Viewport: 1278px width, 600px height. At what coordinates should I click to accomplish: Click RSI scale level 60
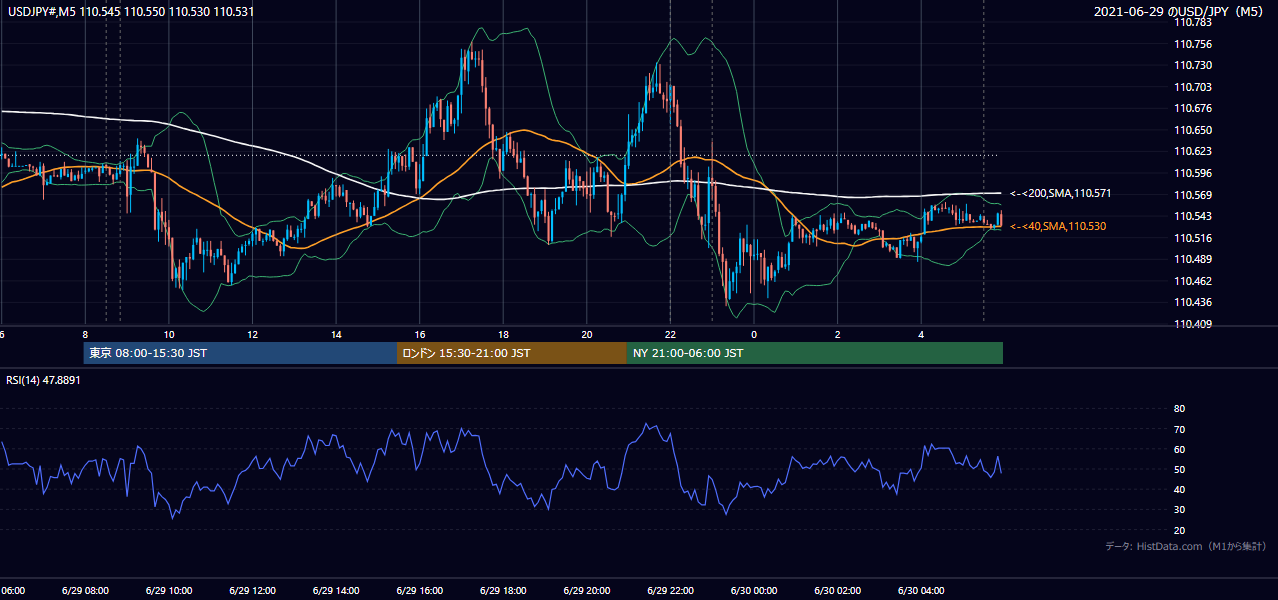(x=1179, y=449)
